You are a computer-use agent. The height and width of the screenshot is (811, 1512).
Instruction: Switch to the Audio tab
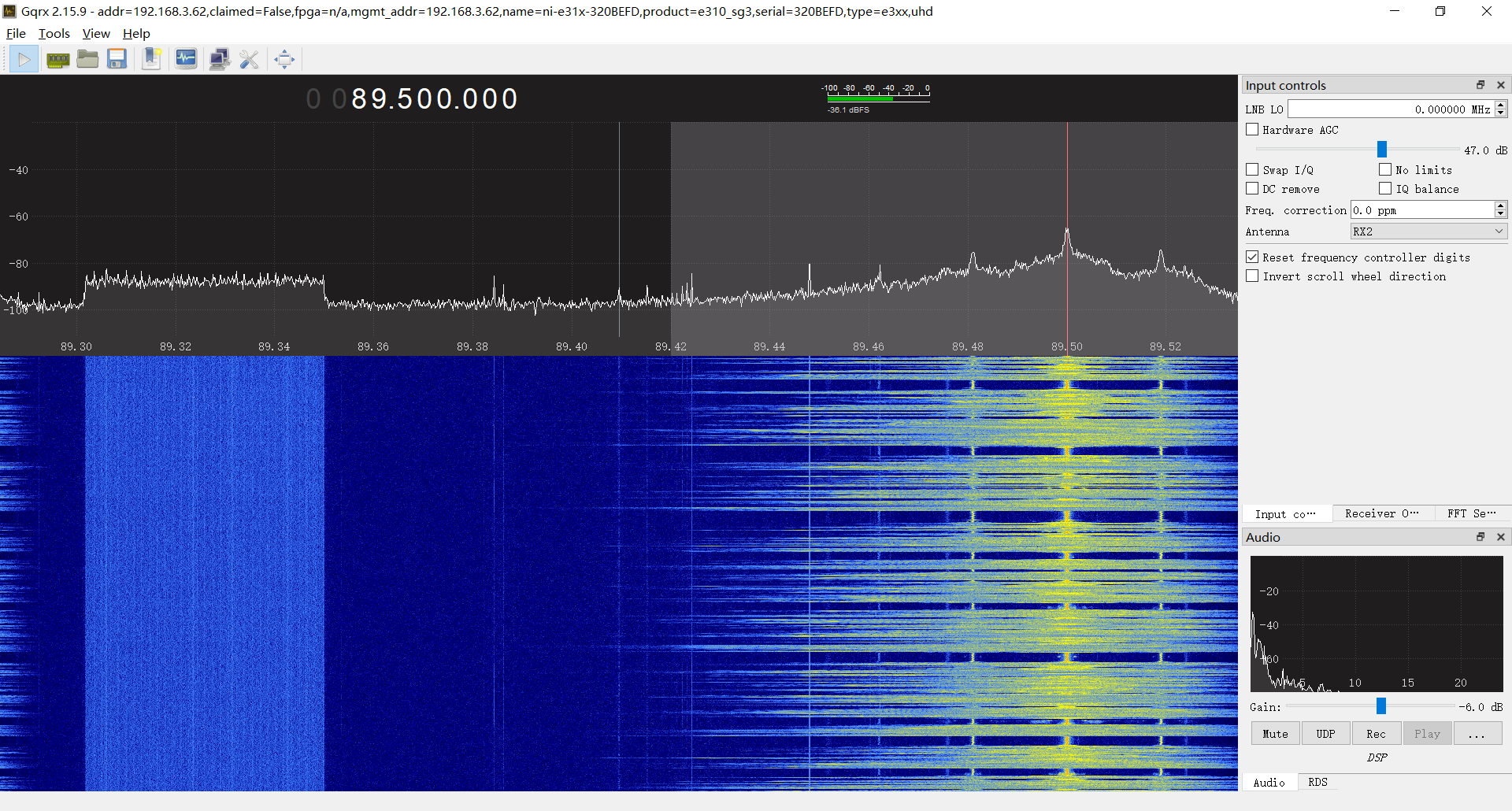(1269, 782)
